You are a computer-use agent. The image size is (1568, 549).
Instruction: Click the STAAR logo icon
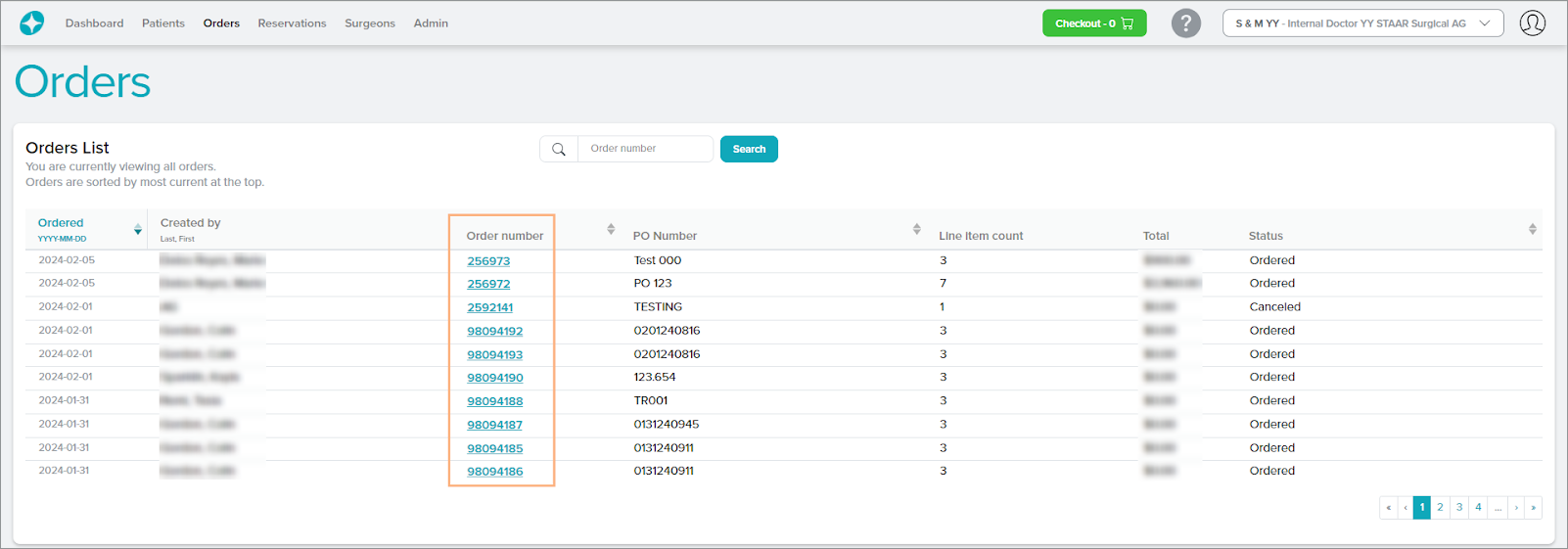point(32,23)
